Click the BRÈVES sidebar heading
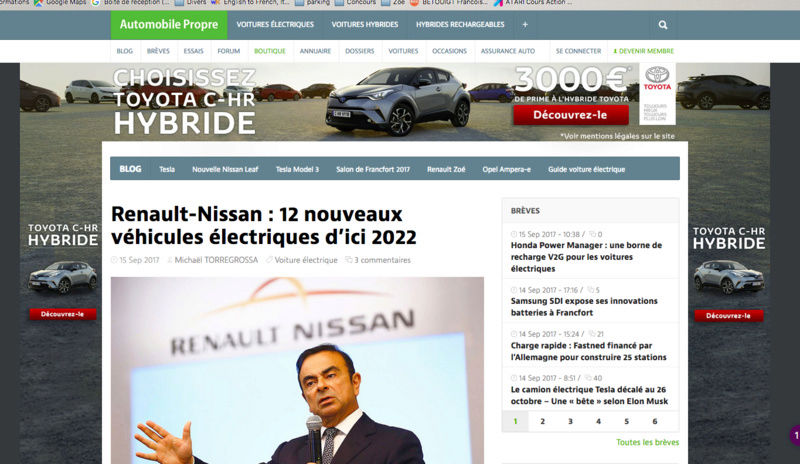800x464 pixels. point(525,210)
